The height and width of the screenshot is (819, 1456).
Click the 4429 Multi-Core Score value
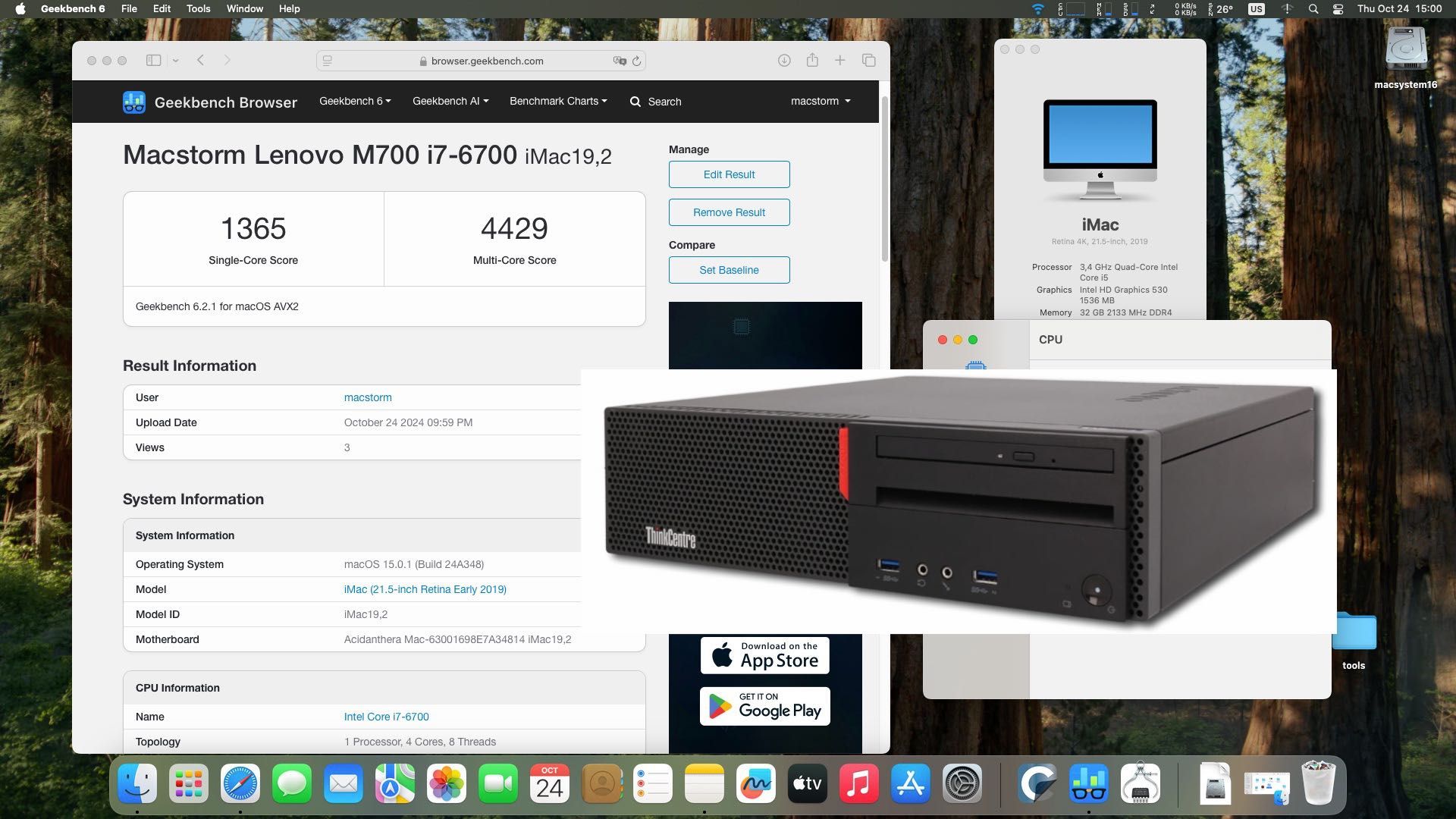pyautogui.click(x=514, y=228)
